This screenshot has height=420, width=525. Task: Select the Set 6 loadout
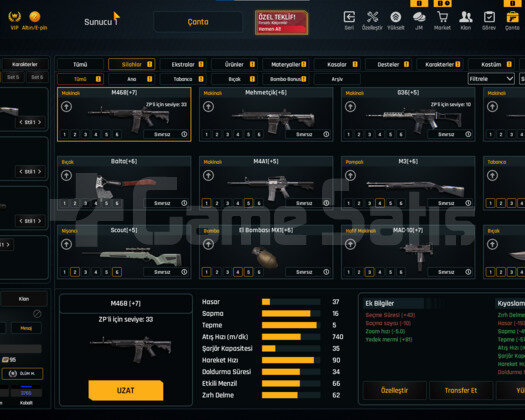(37, 77)
